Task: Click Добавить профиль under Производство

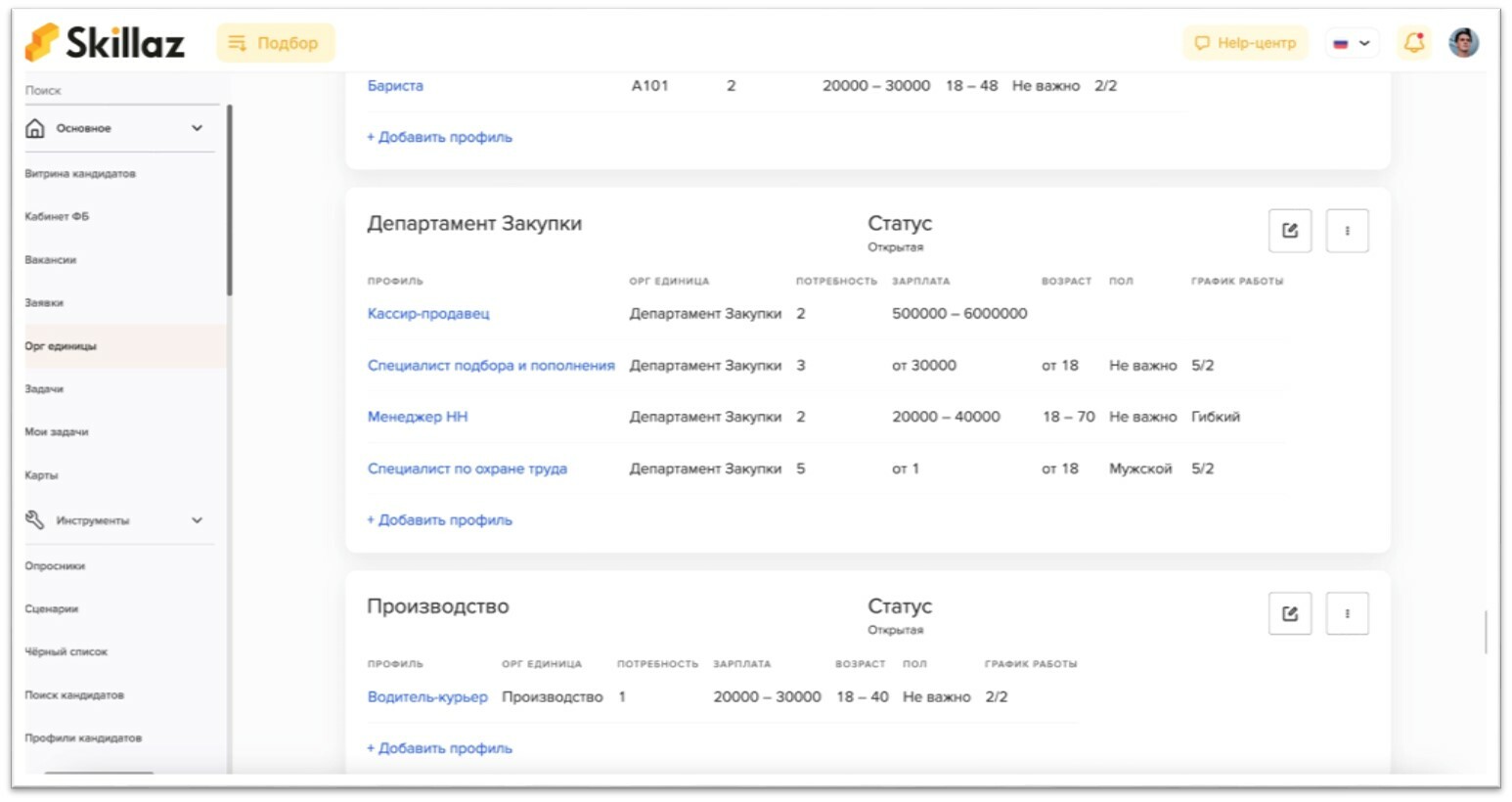Action: (439, 747)
